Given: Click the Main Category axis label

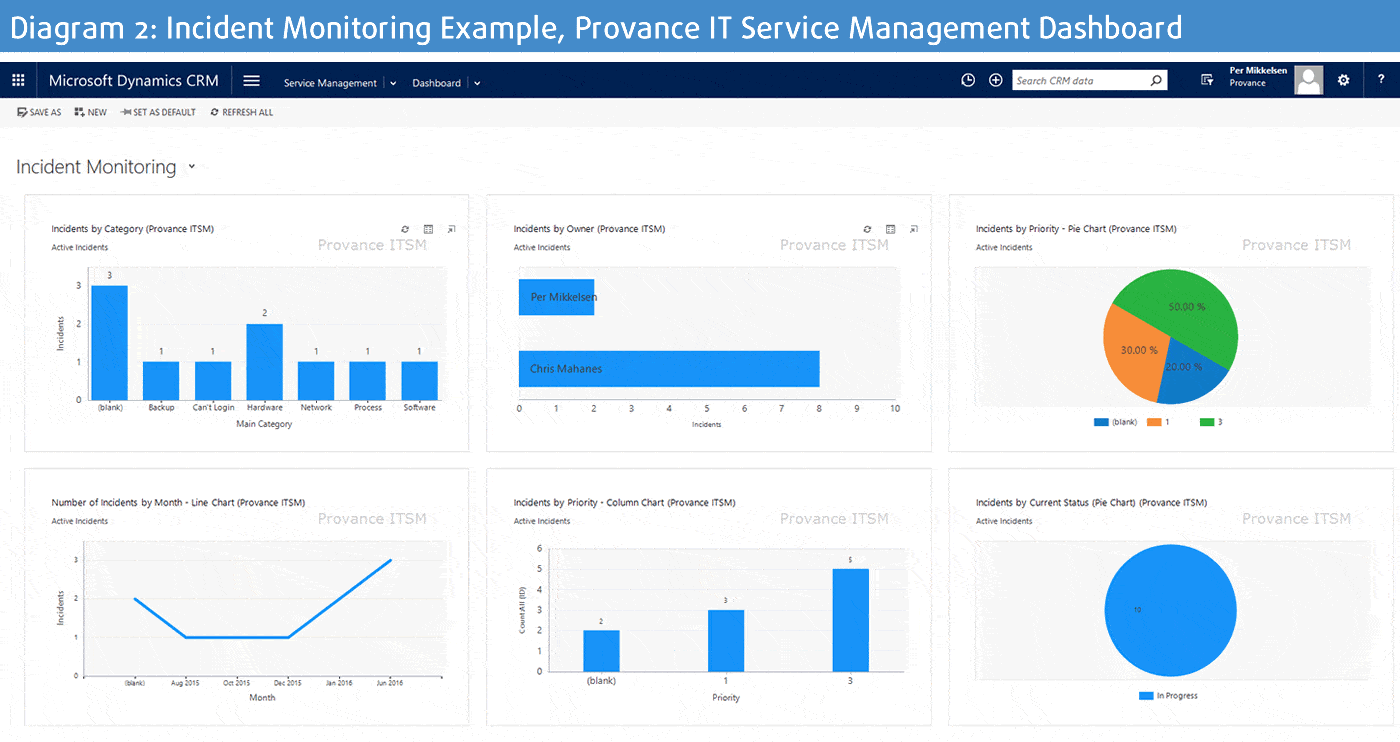Looking at the screenshot, I should [264, 424].
